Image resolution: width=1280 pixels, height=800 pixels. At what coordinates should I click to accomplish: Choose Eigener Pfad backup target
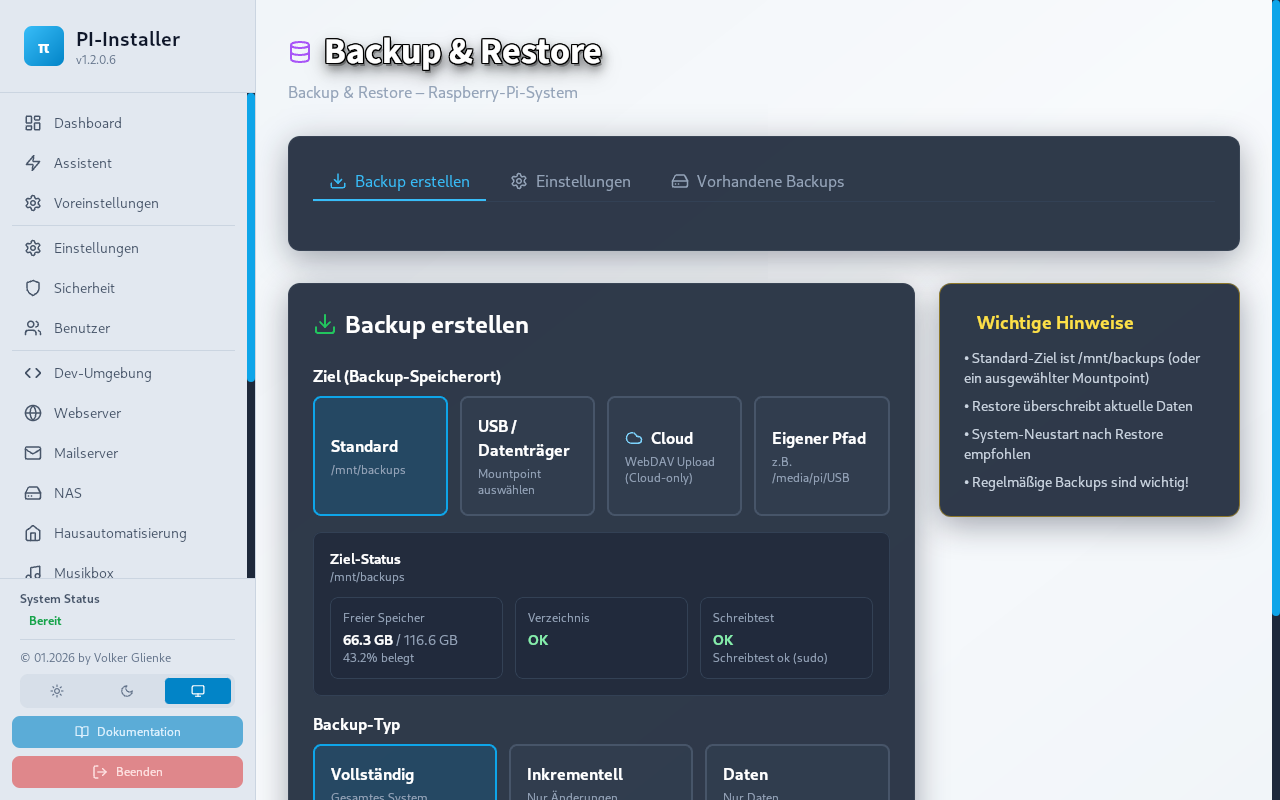point(822,456)
